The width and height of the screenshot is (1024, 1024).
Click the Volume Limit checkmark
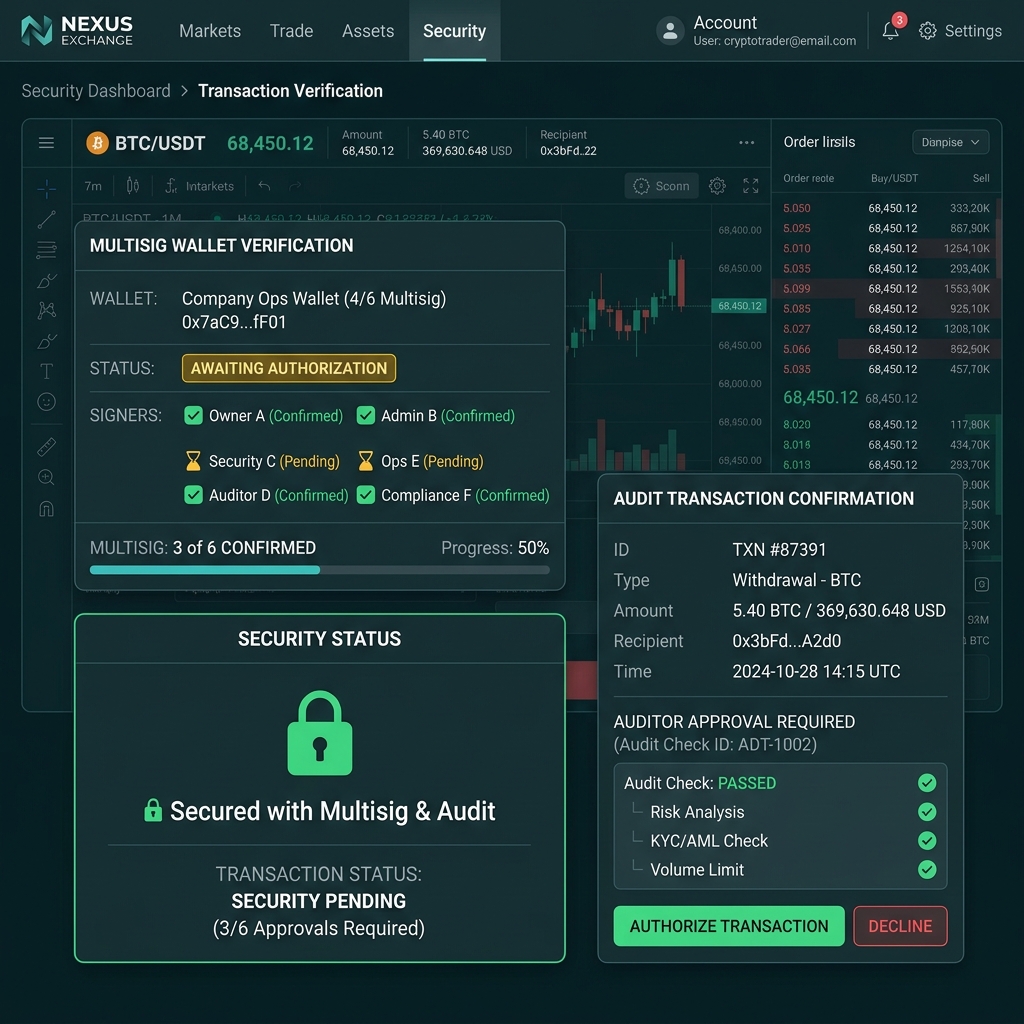click(927, 869)
